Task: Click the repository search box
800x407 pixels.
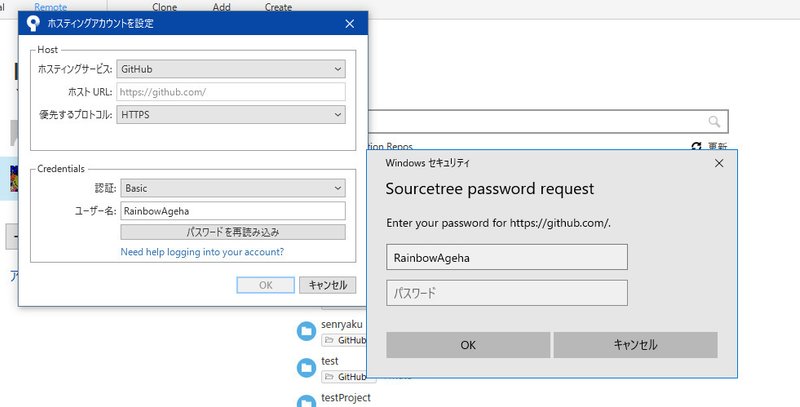Action: click(548, 121)
